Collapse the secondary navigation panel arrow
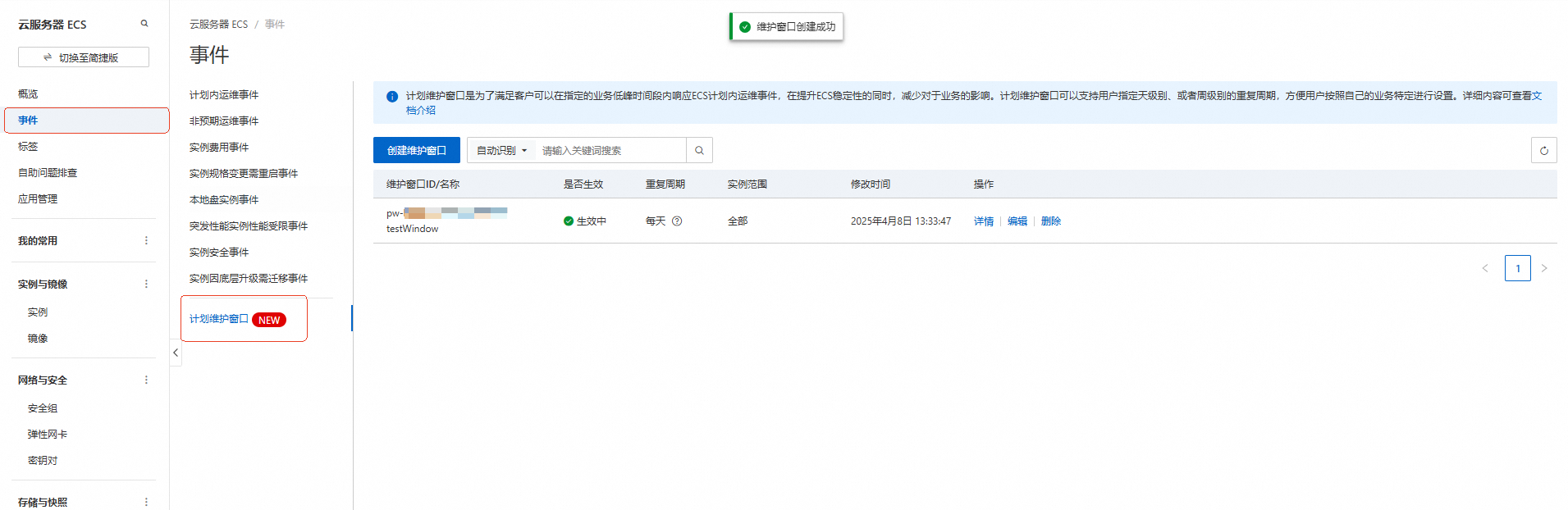Screen dimensions: 1568x510 tap(176, 353)
